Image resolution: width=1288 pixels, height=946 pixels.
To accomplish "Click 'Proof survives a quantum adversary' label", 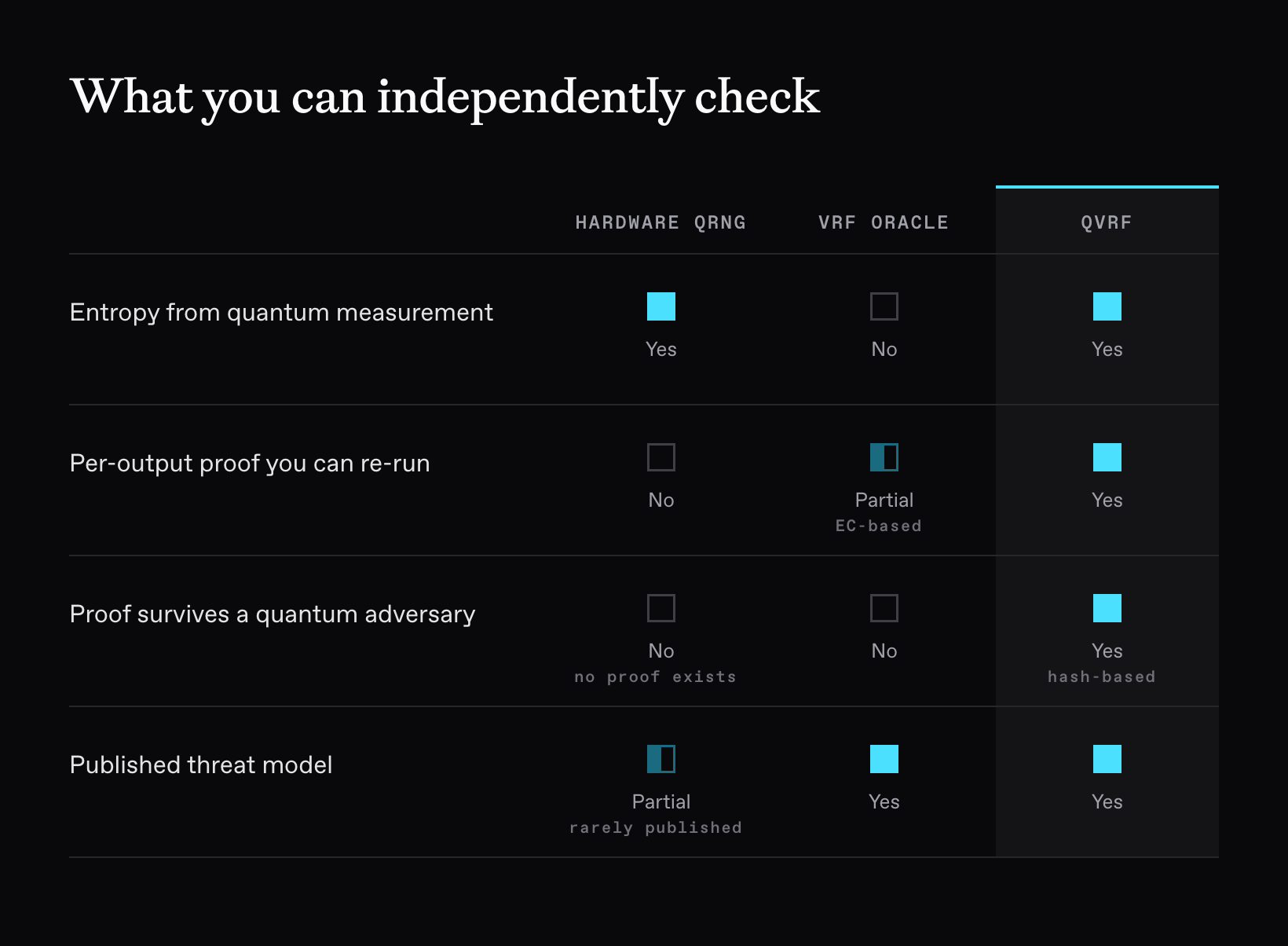I will pos(273,614).
